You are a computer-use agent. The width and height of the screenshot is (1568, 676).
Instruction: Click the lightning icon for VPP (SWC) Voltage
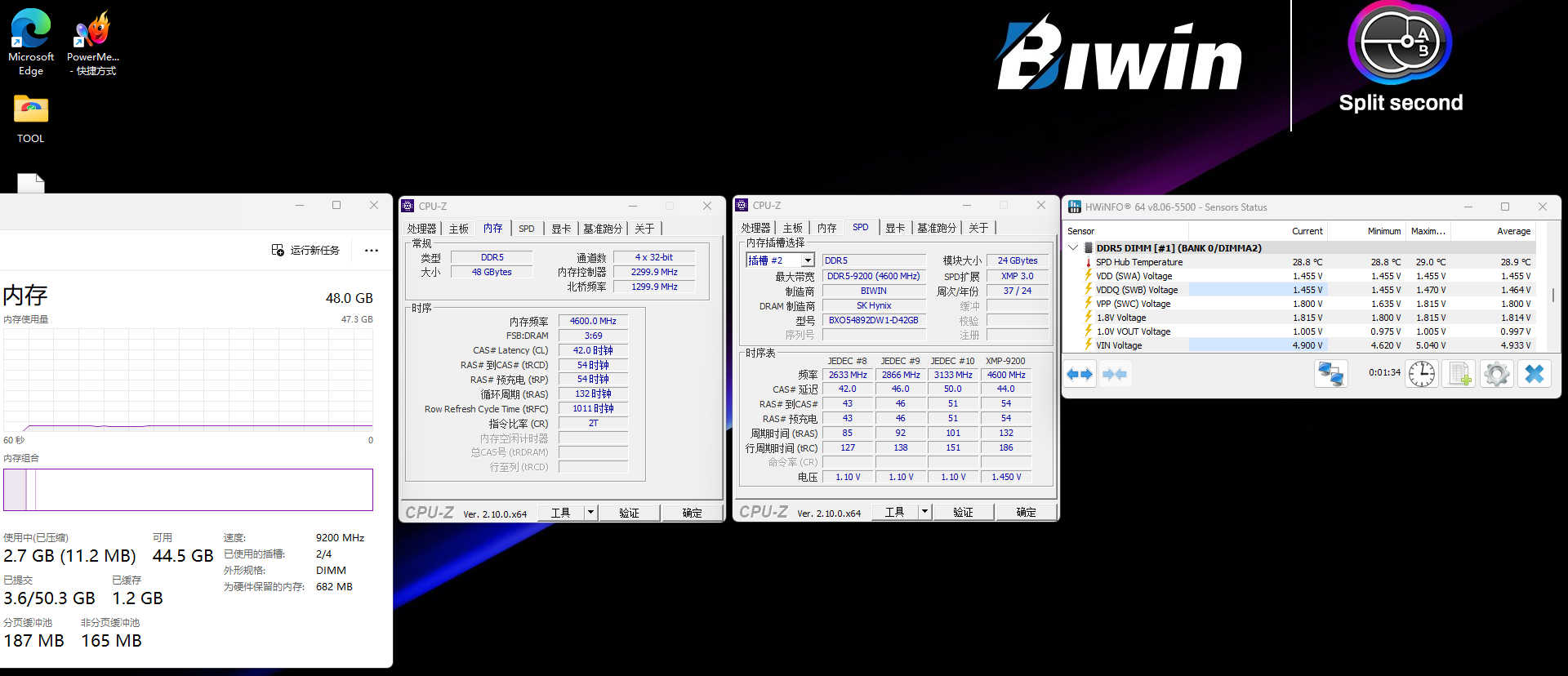pos(1089,304)
